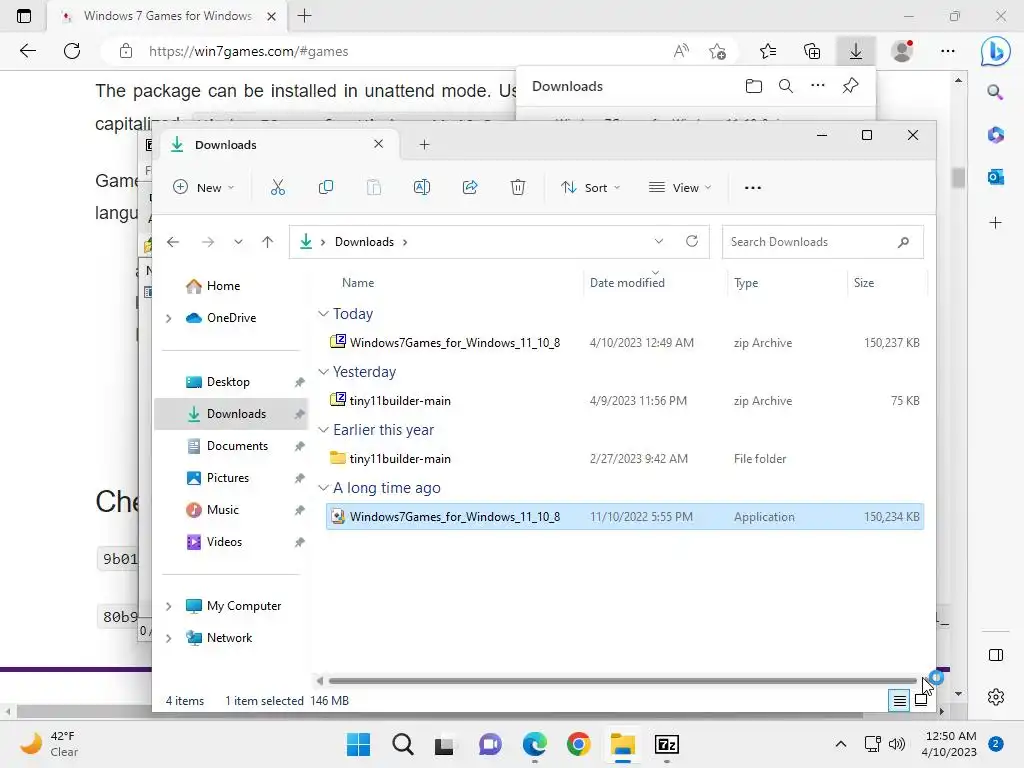
Task: Expand the address bar history dropdown
Action: tap(659, 242)
